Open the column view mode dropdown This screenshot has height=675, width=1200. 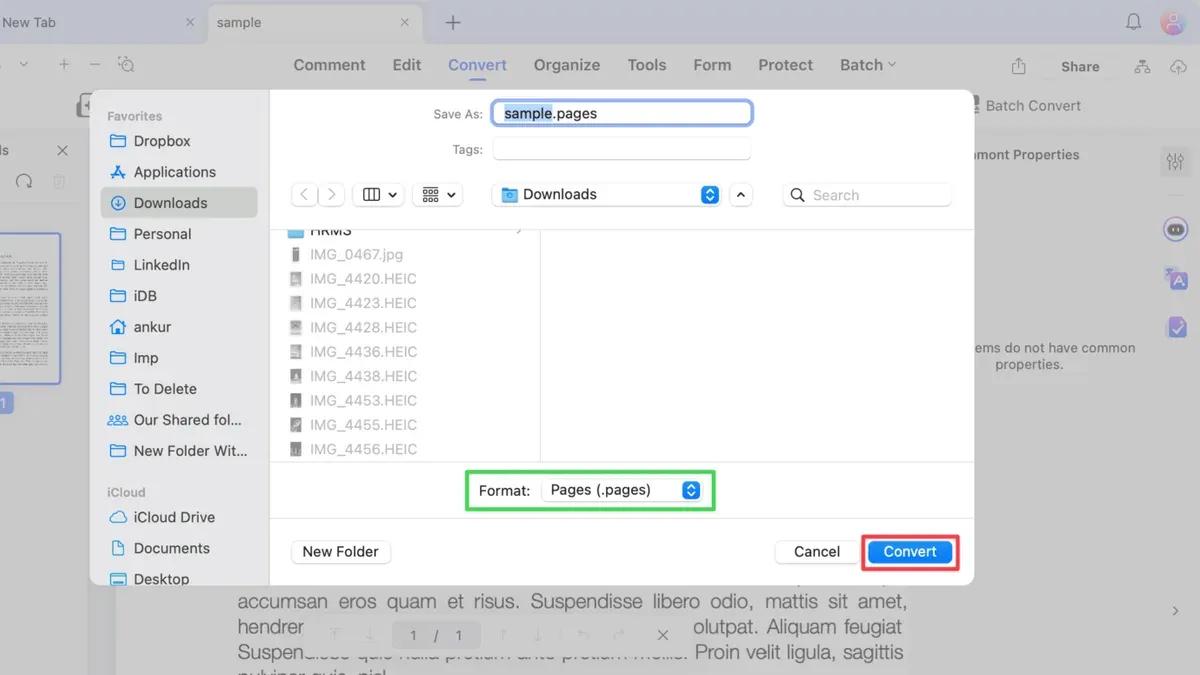pyautogui.click(x=379, y=195)
